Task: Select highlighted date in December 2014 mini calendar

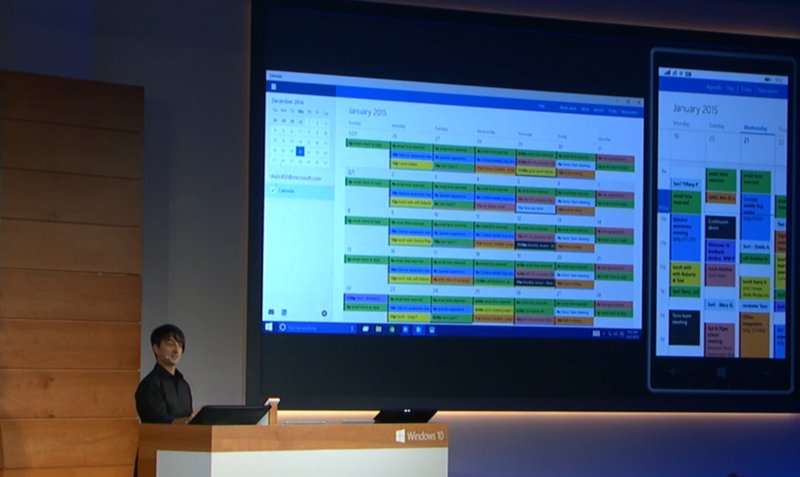Action: pos(300,151)
